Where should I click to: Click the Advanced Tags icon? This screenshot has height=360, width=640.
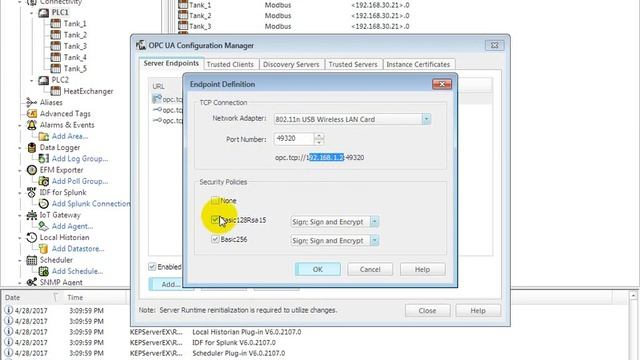pos(31,113)
